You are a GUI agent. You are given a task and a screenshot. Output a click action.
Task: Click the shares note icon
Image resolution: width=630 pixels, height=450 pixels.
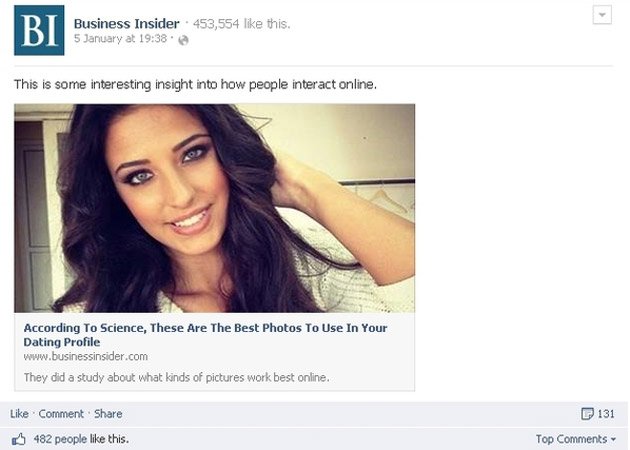pos(587,413)
